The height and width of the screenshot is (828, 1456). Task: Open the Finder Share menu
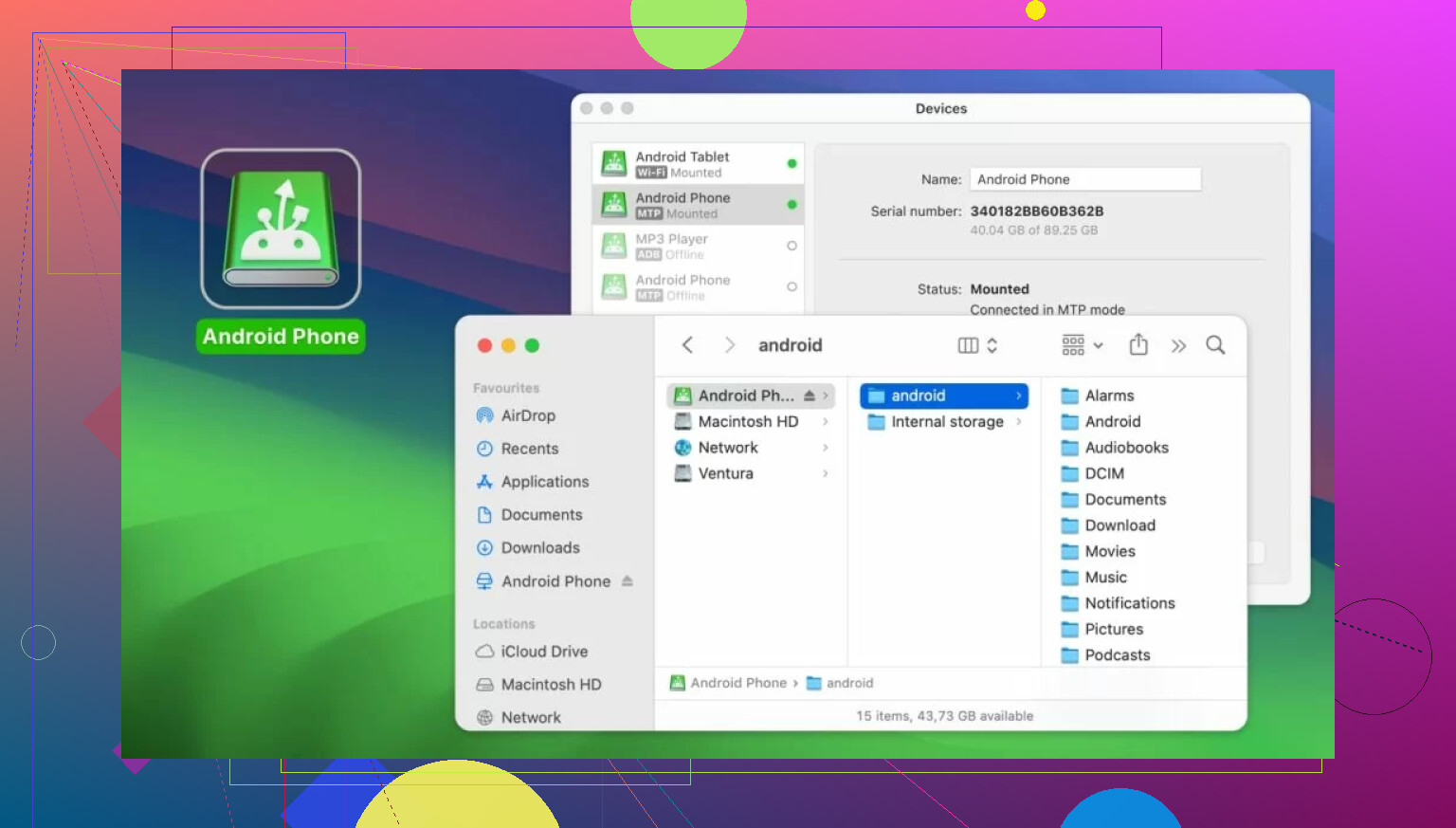(x=1138, y=345)
